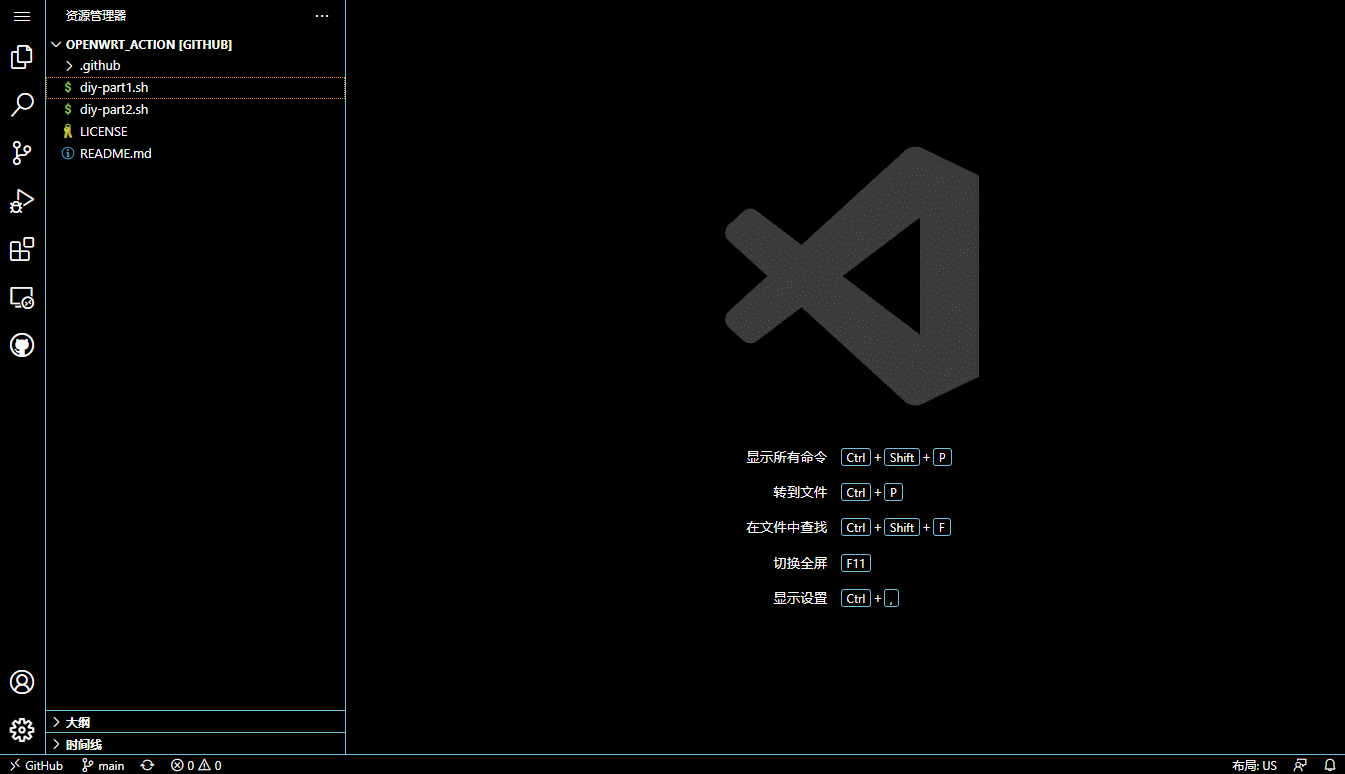
Task: Click the 显示所有命令 label
Action: [x=787, y=457]
